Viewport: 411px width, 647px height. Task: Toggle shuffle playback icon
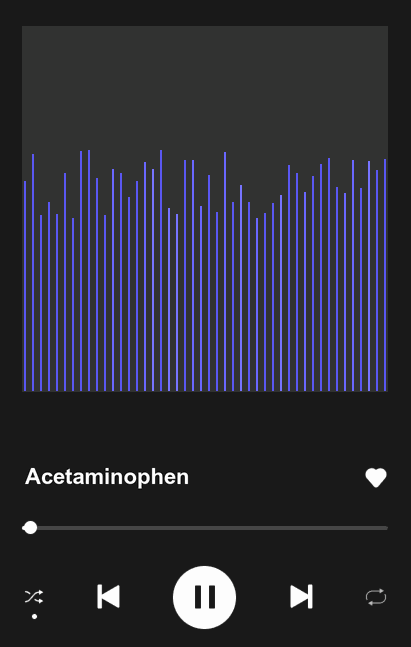[34, 597]
